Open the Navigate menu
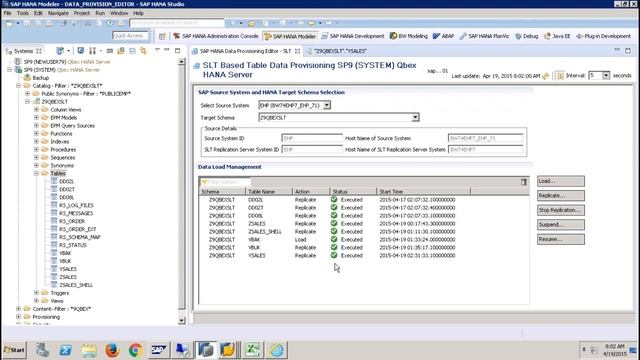This screenshot has width=640, height=360. [x=58, y=13]
